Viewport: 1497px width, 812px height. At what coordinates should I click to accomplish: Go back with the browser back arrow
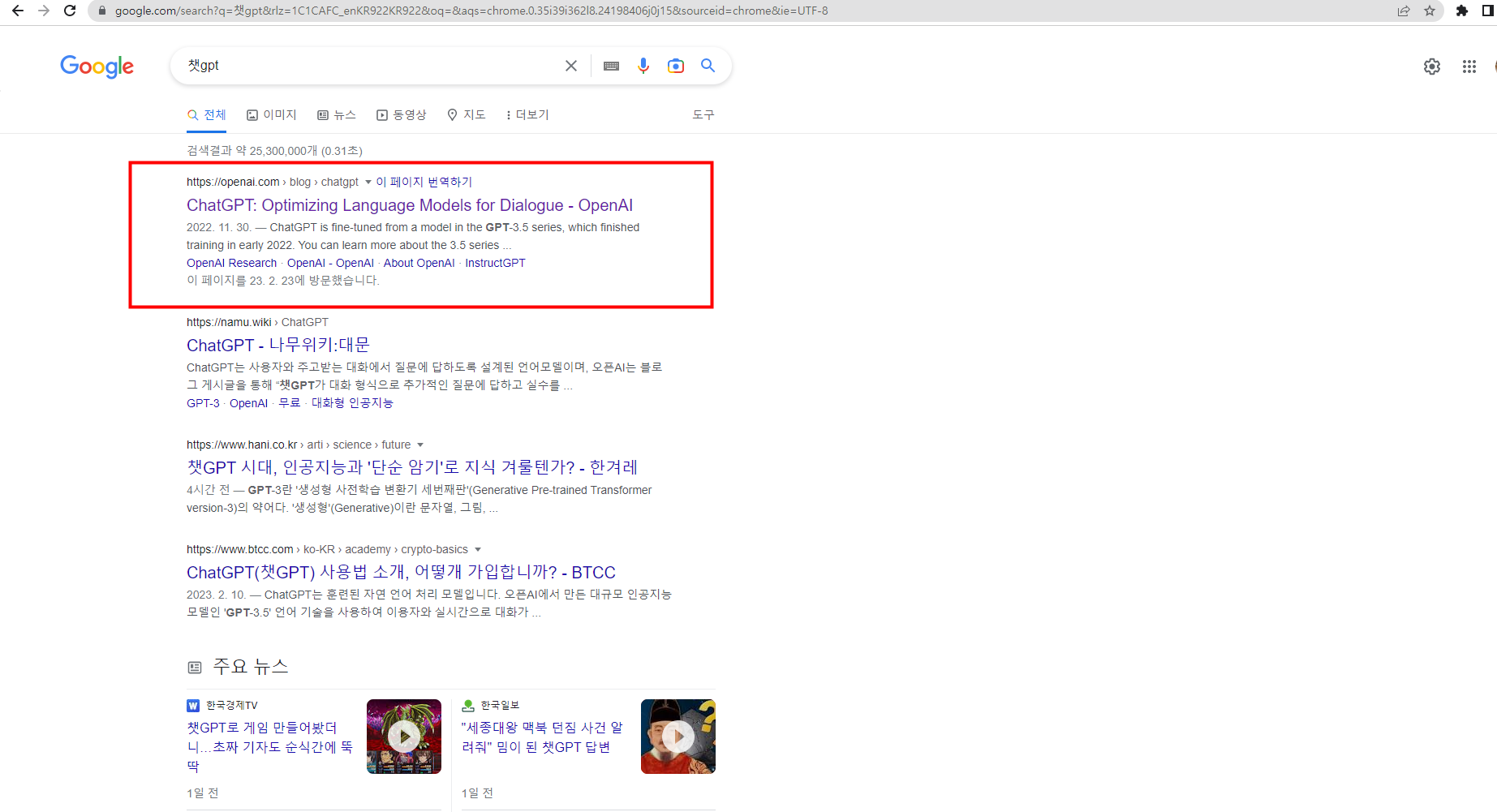18,11
